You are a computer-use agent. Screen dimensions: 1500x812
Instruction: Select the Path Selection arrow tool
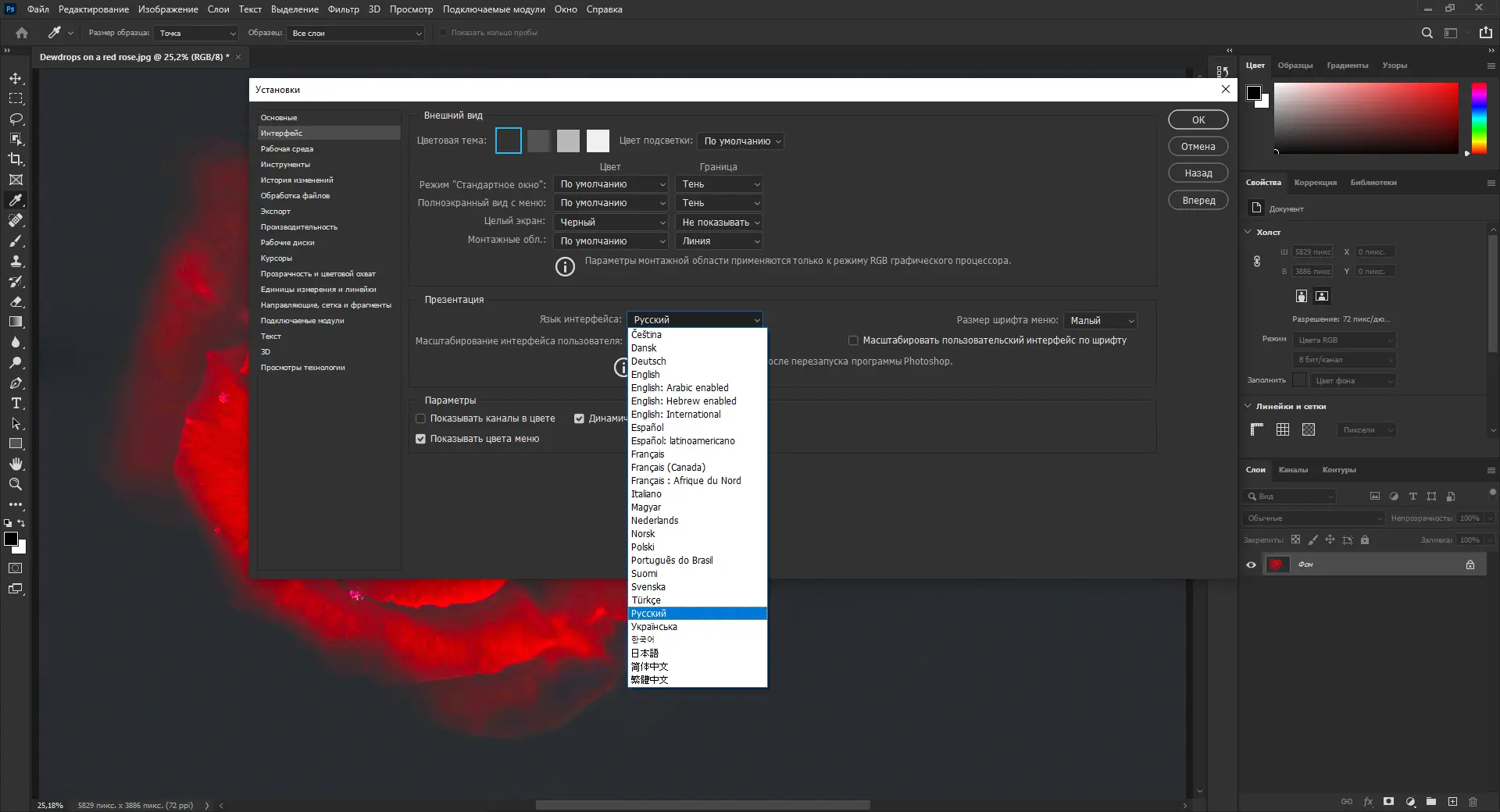tap(16, 423)
